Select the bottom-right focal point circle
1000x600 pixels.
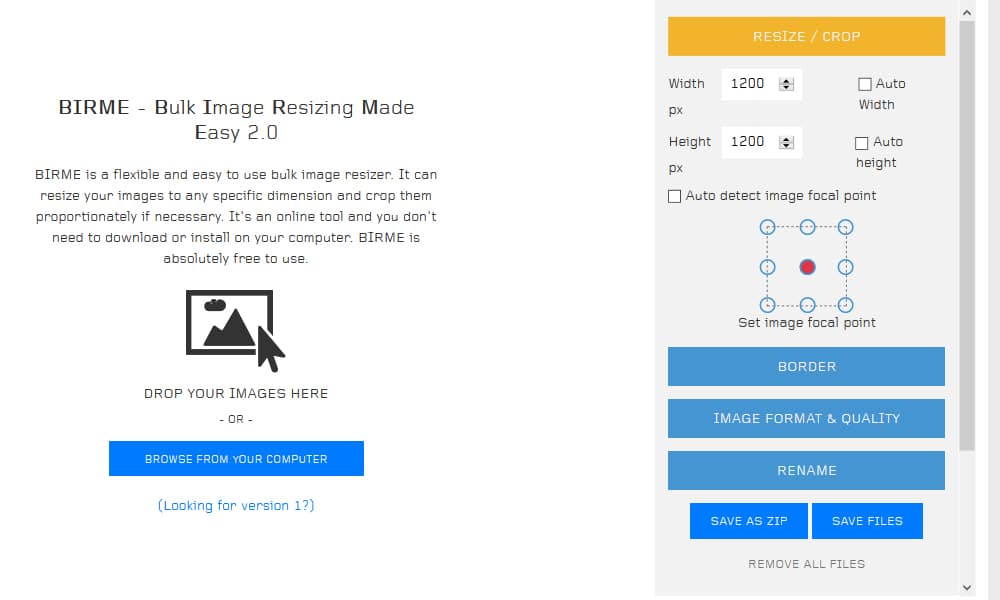845,305
